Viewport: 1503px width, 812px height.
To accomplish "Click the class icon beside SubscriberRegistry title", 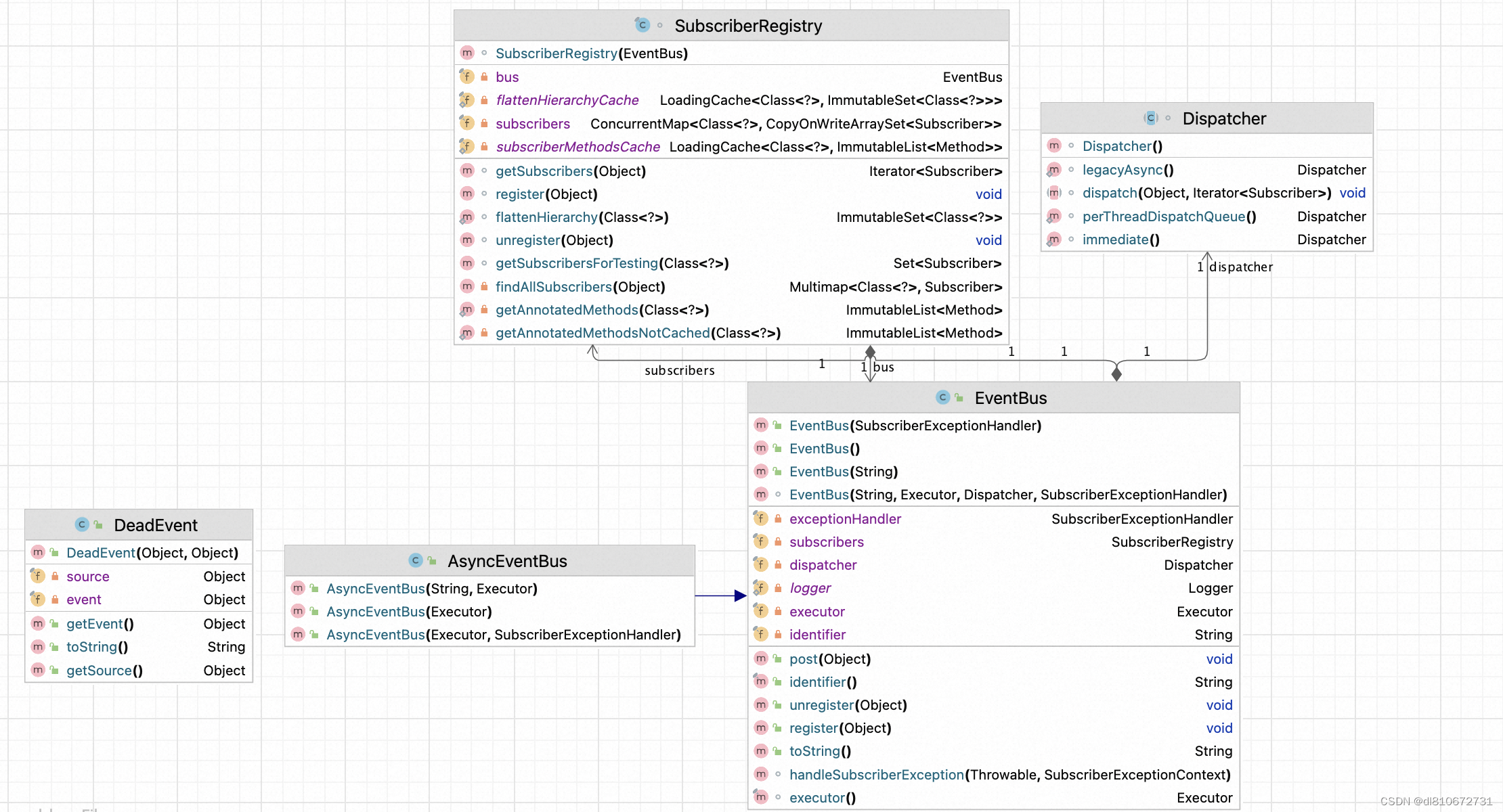I will click(x=642, y=25).
